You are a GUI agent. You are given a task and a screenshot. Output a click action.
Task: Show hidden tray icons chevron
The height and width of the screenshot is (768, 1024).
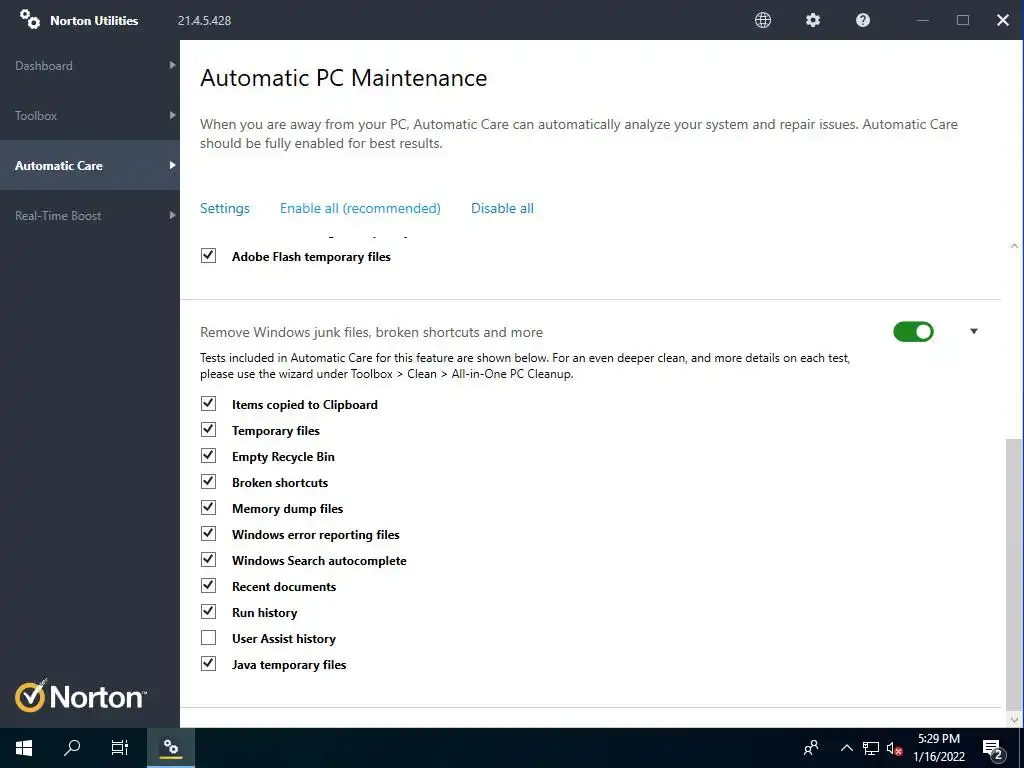click(846, 748)
